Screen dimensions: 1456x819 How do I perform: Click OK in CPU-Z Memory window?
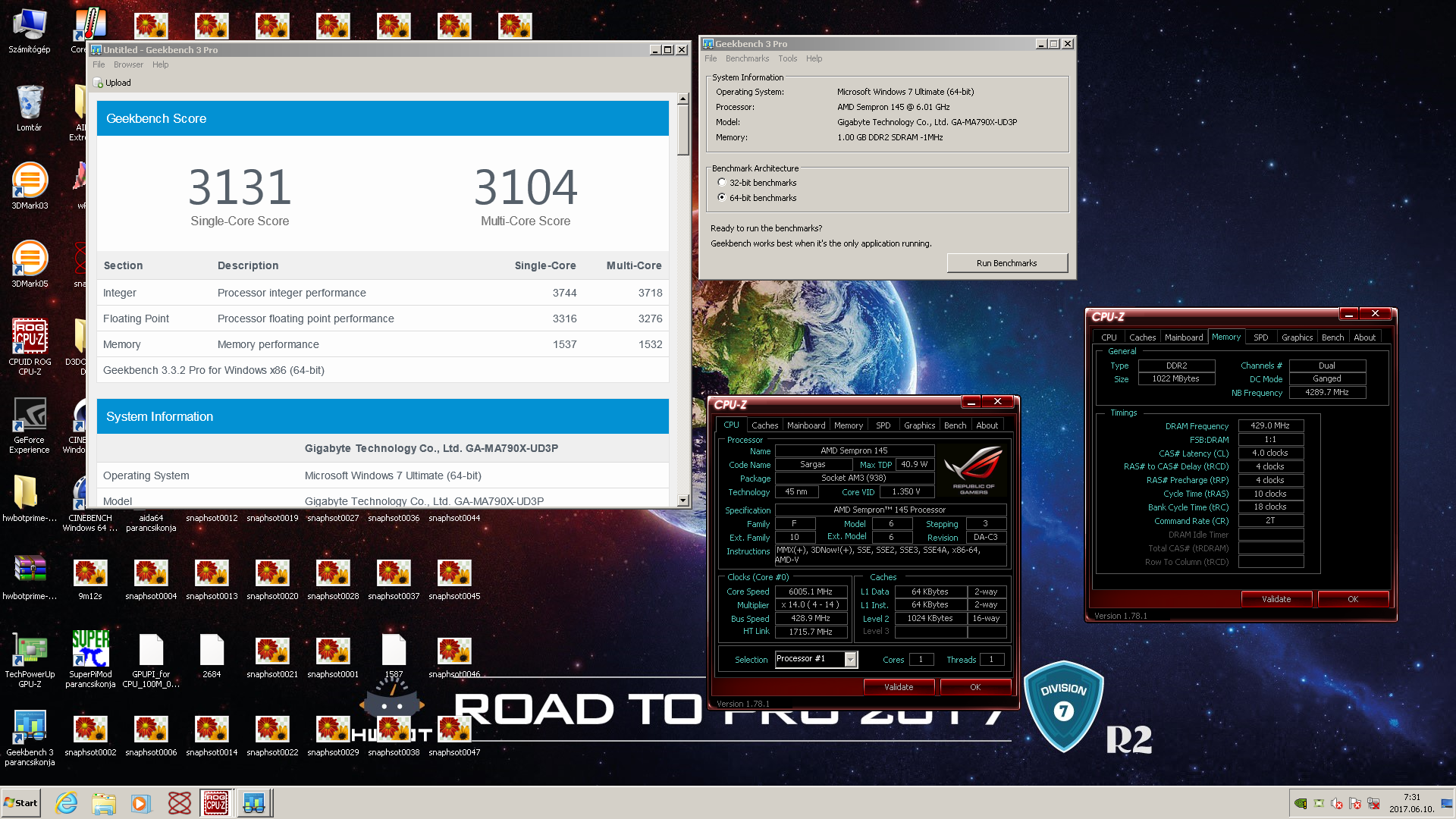point(1353,599)
